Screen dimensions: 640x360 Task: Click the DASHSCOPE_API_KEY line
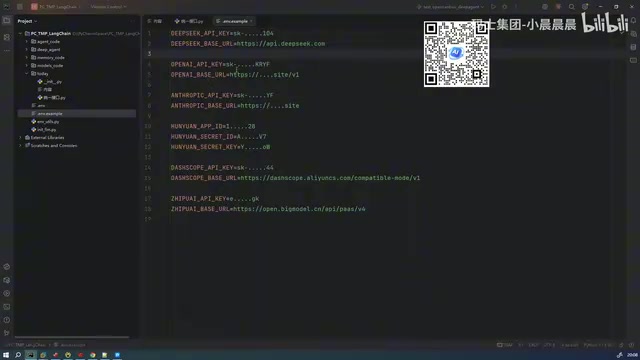(222, 168)
